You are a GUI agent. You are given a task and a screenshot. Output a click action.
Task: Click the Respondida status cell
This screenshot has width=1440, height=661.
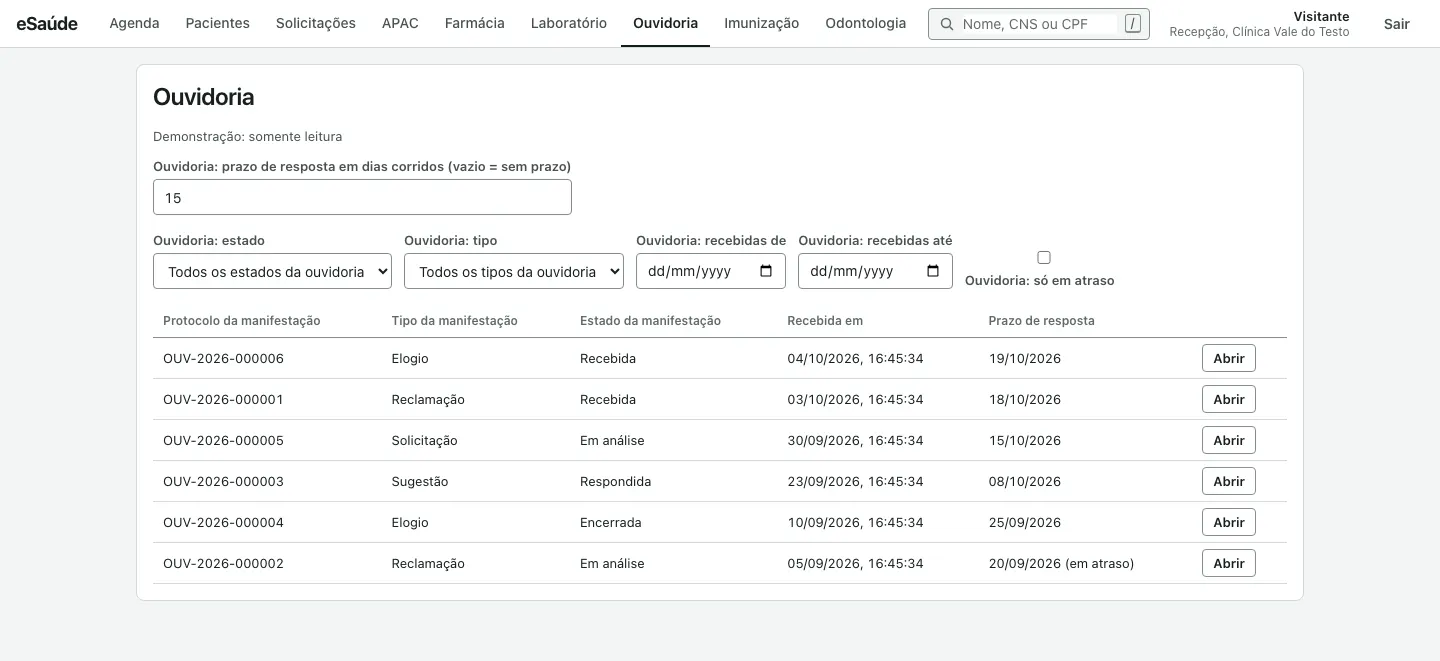pos(615,481)
